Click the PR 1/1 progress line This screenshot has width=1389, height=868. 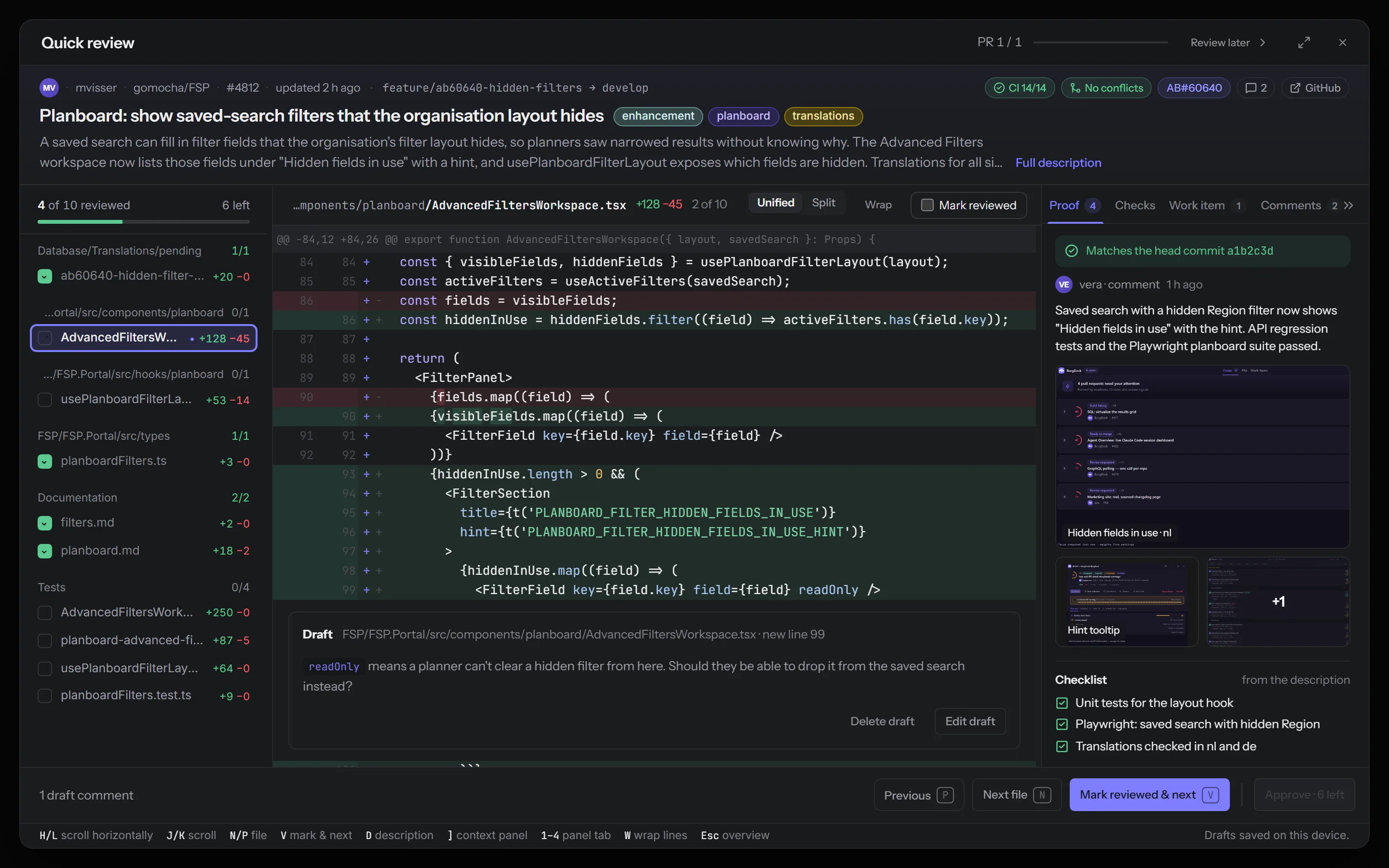(1100, 42)
